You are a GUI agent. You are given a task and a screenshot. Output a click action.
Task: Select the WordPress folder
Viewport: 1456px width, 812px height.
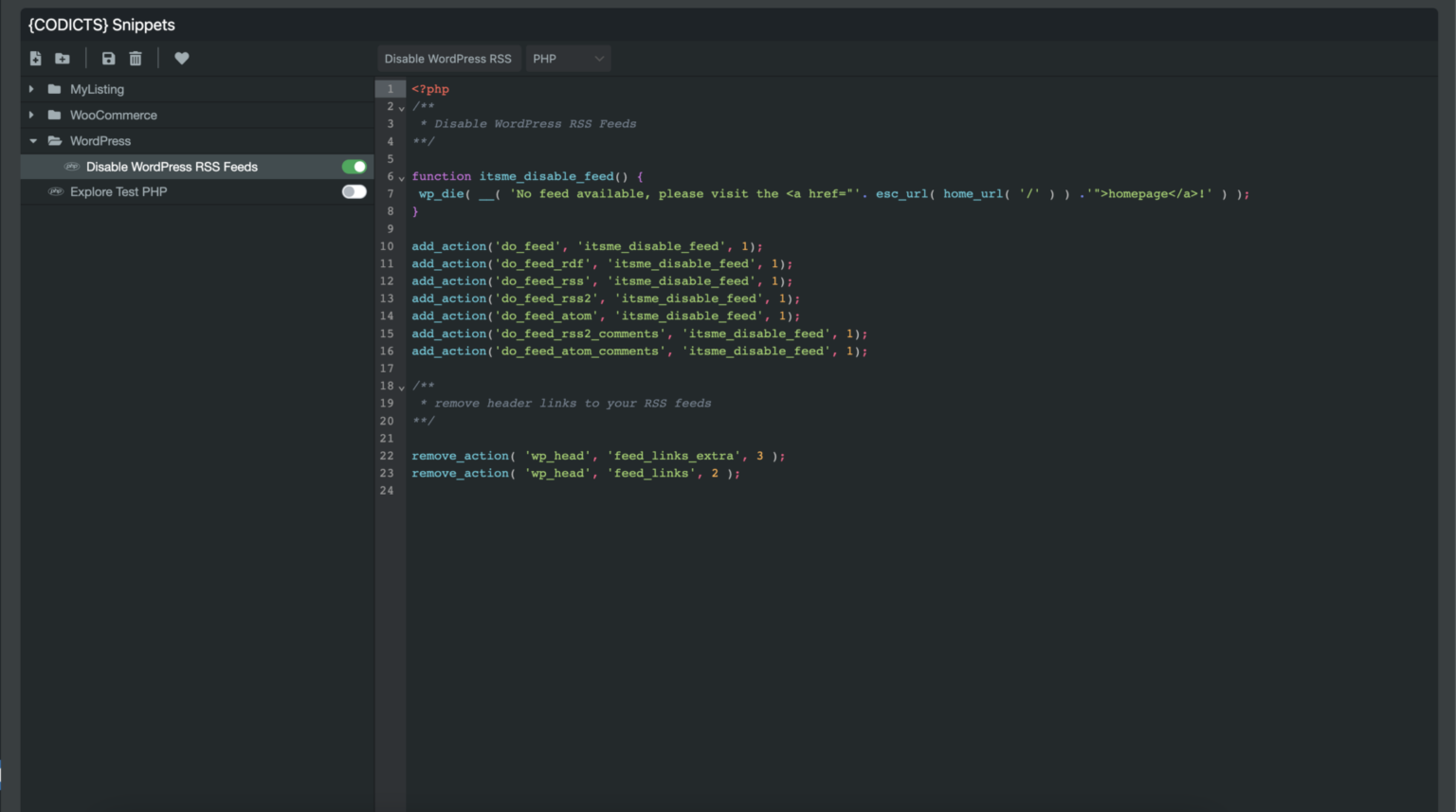(x=100, y=141)
